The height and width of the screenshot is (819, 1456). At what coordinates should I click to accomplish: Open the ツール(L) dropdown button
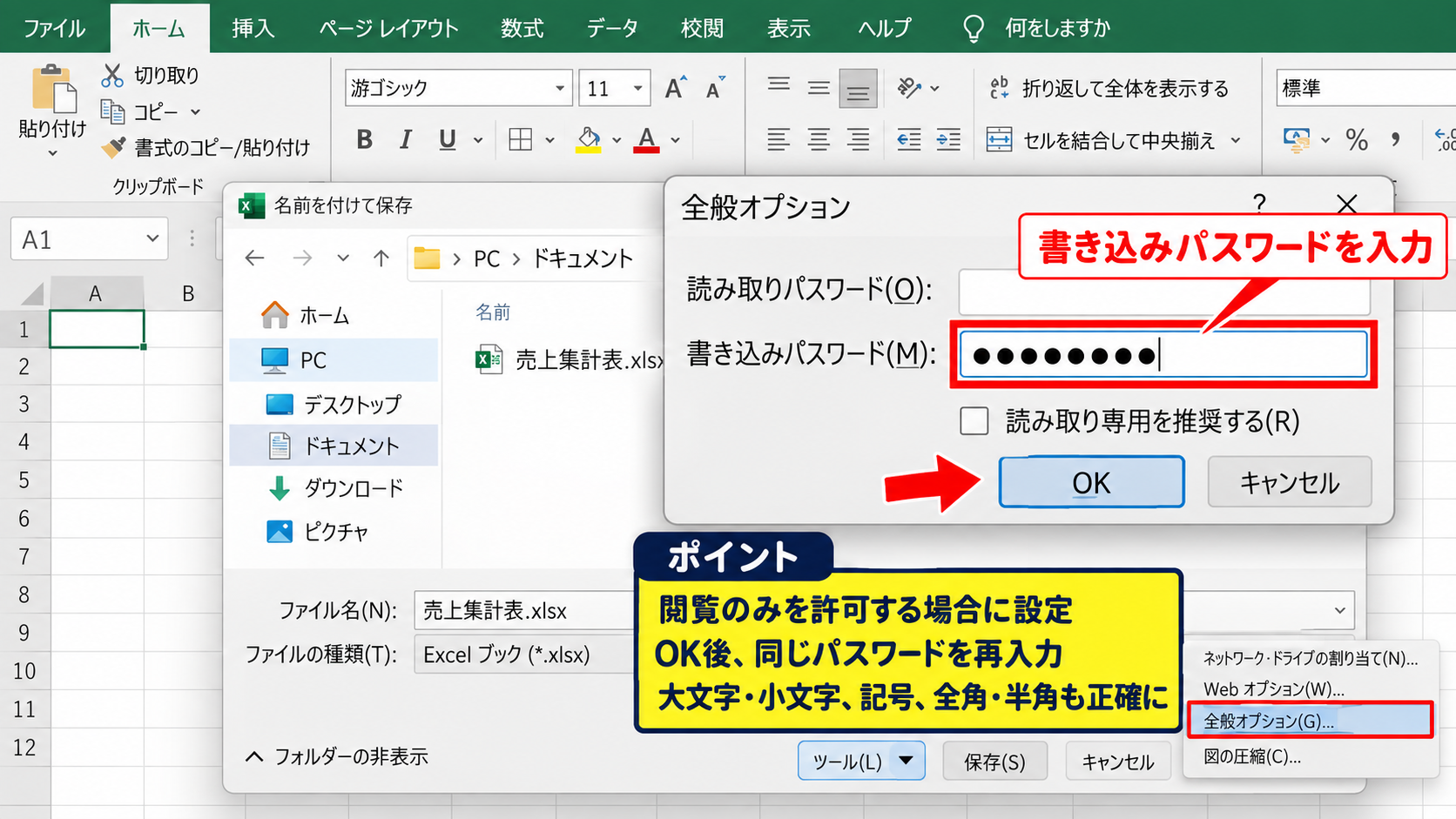pyautogui.click(x=861, y=762)
